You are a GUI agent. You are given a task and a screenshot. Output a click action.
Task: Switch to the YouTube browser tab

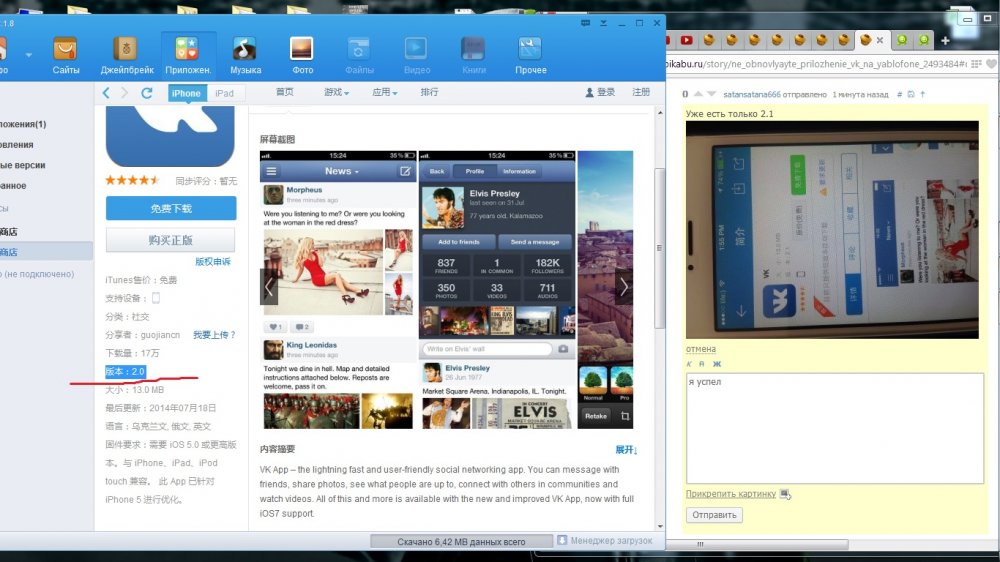[687, 40]
